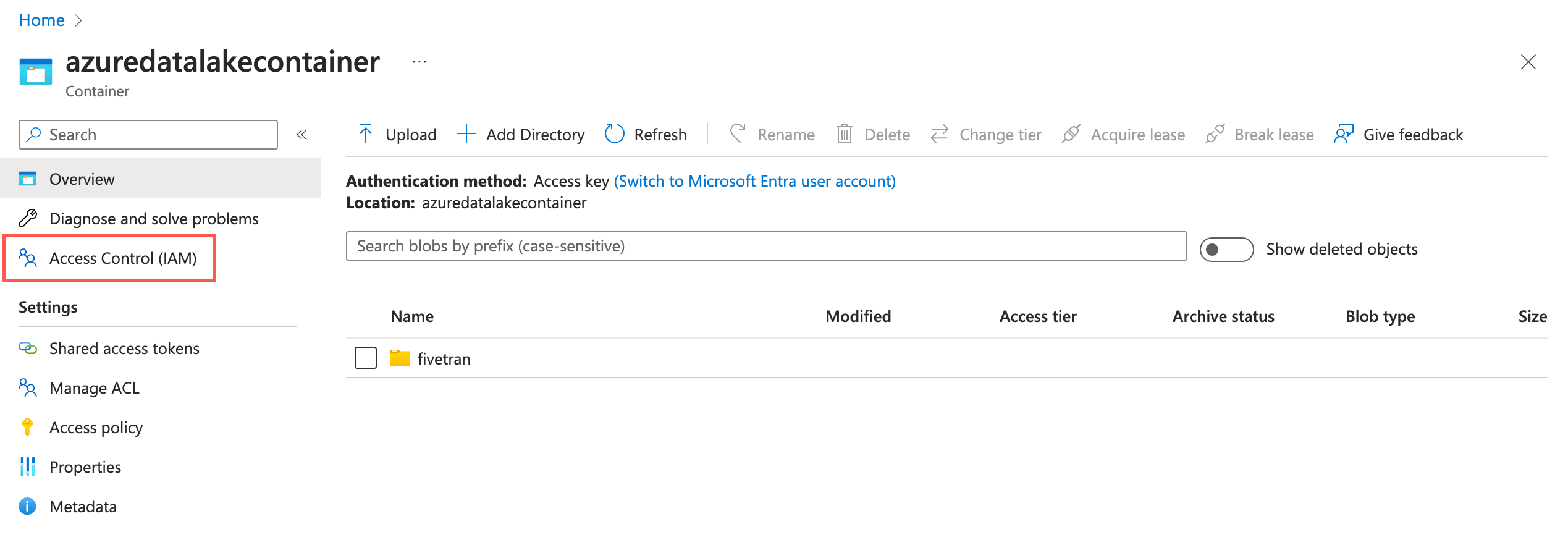Click the Rename button label
This screenshot has height=545, width=1568.
(786, 135)
